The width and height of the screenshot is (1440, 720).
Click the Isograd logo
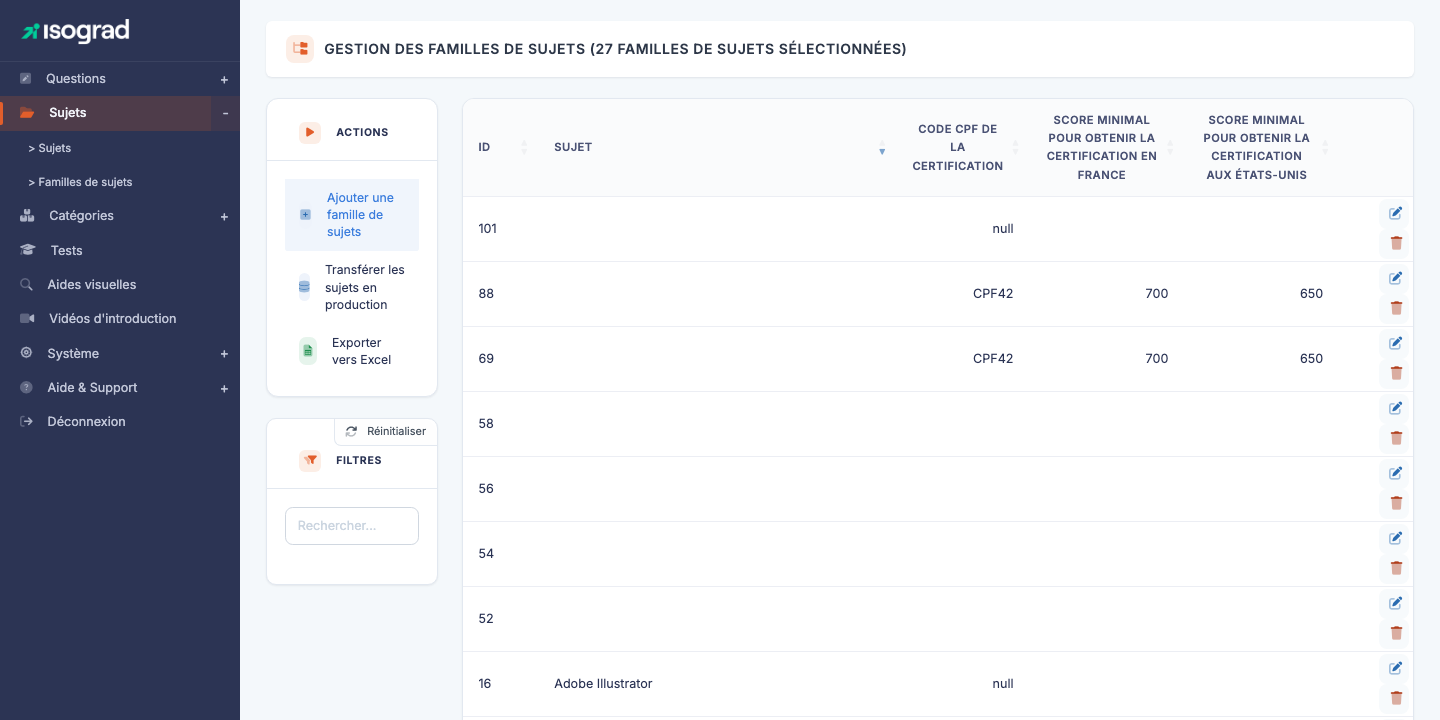click(x=76, y=31)
